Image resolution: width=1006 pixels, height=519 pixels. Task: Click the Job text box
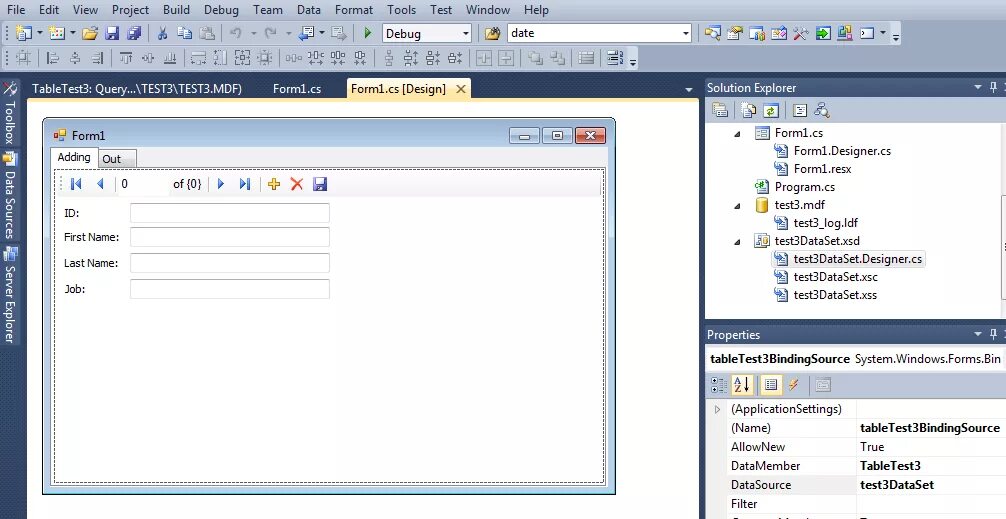point(230,289)
